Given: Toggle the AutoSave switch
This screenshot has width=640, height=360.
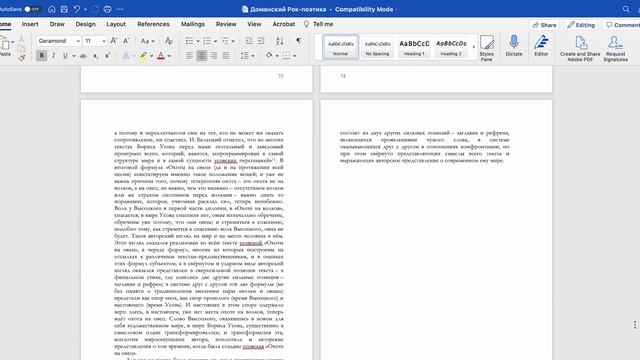Looking at the screenshot, I should [x=32, y=9].
